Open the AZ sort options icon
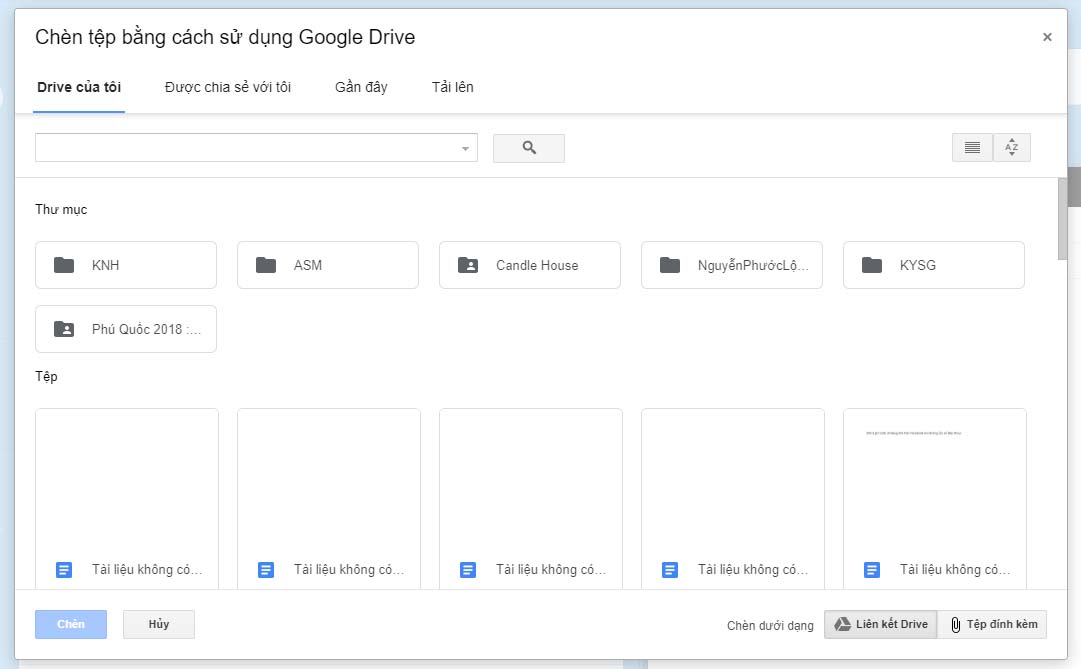This screenshot has width=1081, height=669. (1011, 148)
